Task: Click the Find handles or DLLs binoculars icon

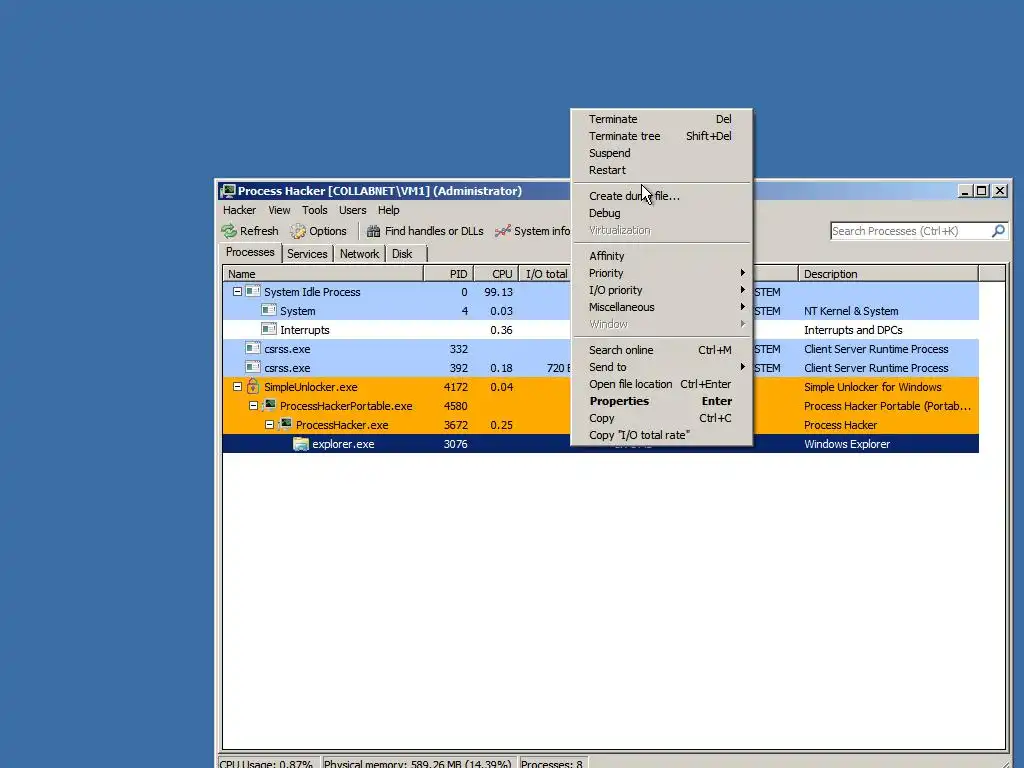Action: coord(374,231)
